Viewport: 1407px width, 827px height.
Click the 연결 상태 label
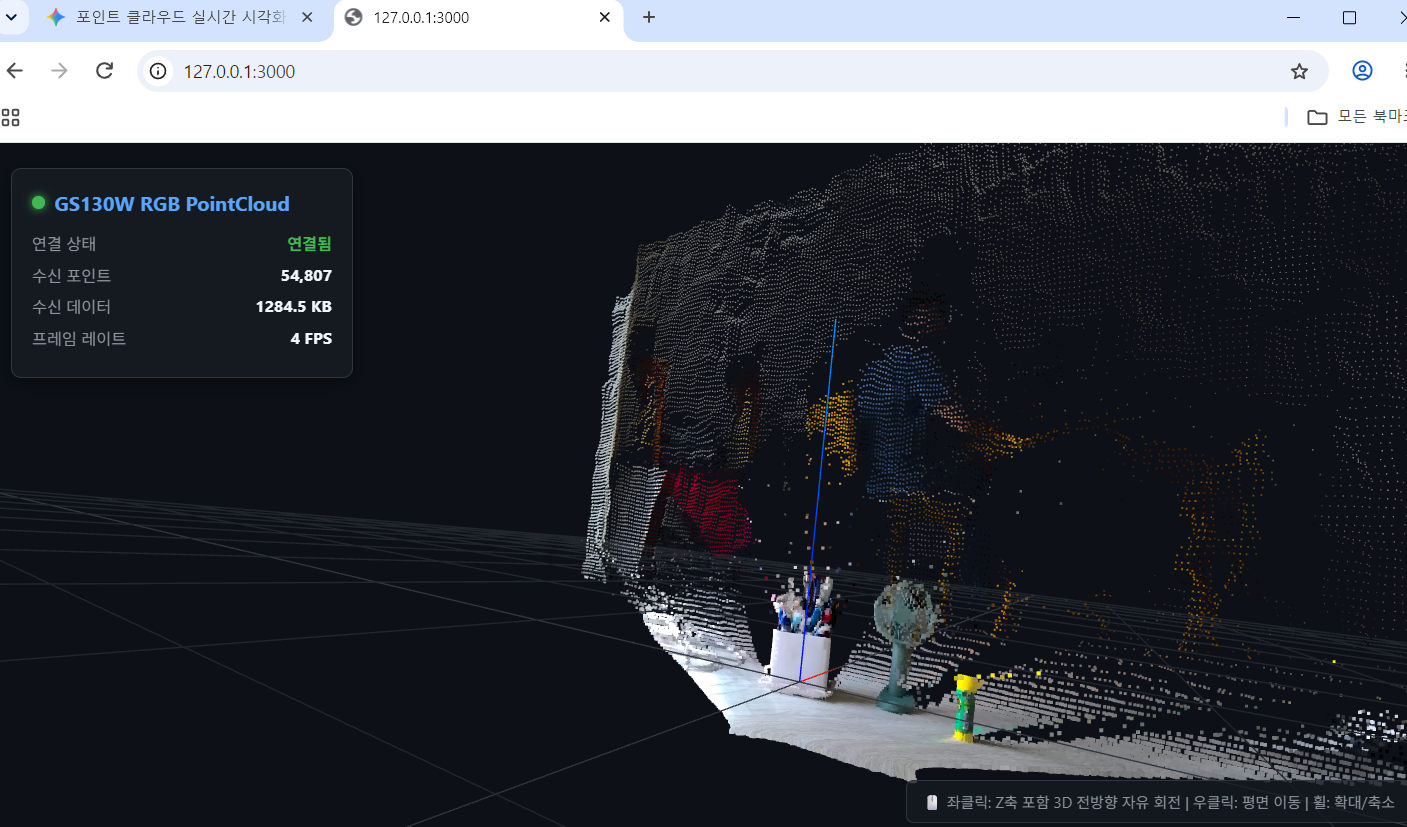pyautogui.click(x=64, y=244)
